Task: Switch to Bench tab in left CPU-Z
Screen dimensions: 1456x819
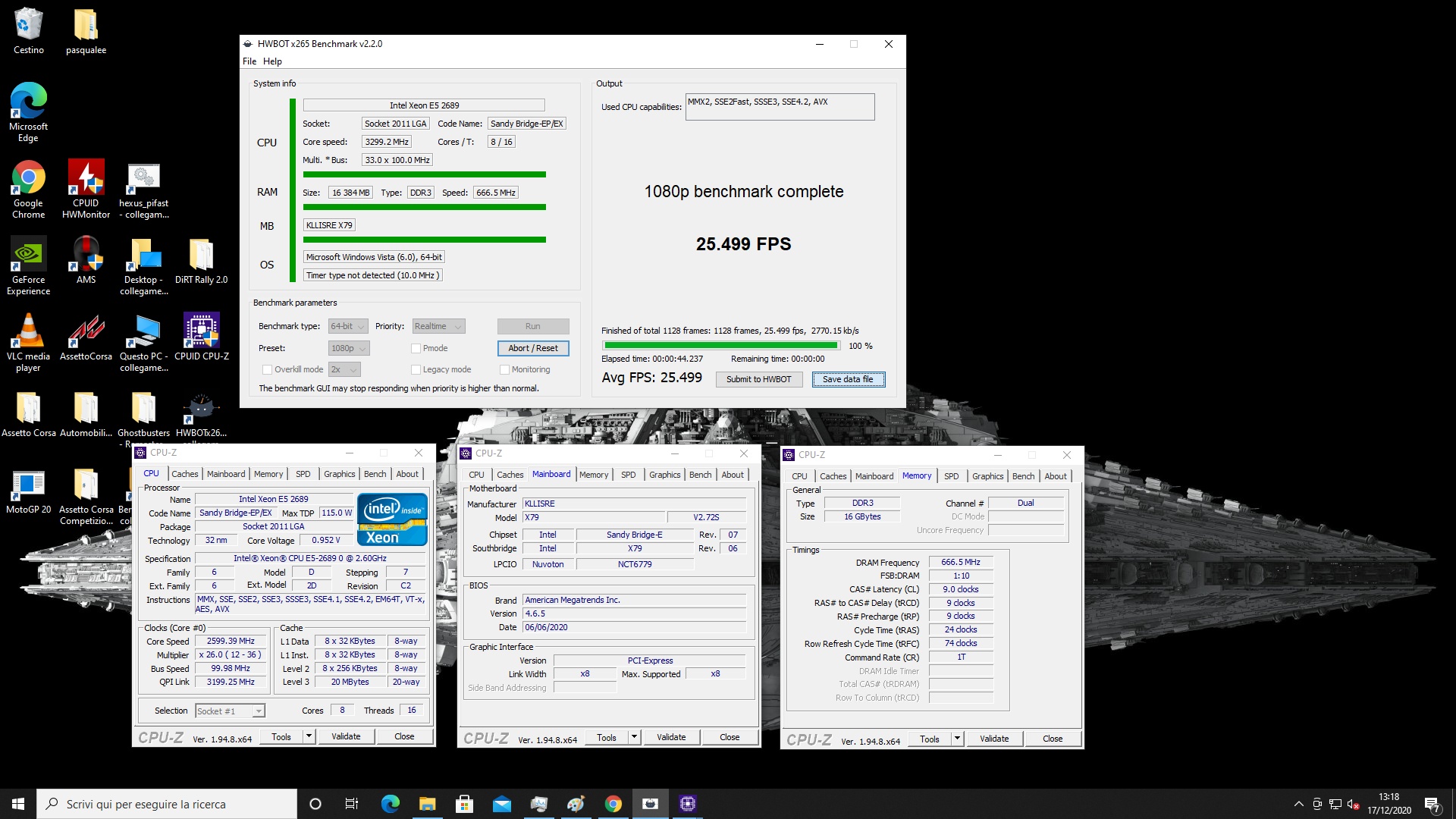Action: point(375,474)
